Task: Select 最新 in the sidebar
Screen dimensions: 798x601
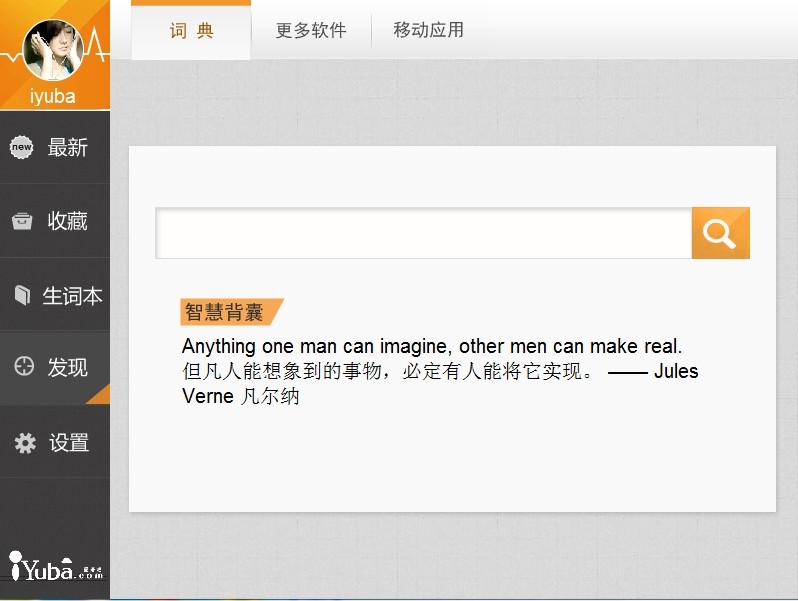Action: click(x=55, y=147)
